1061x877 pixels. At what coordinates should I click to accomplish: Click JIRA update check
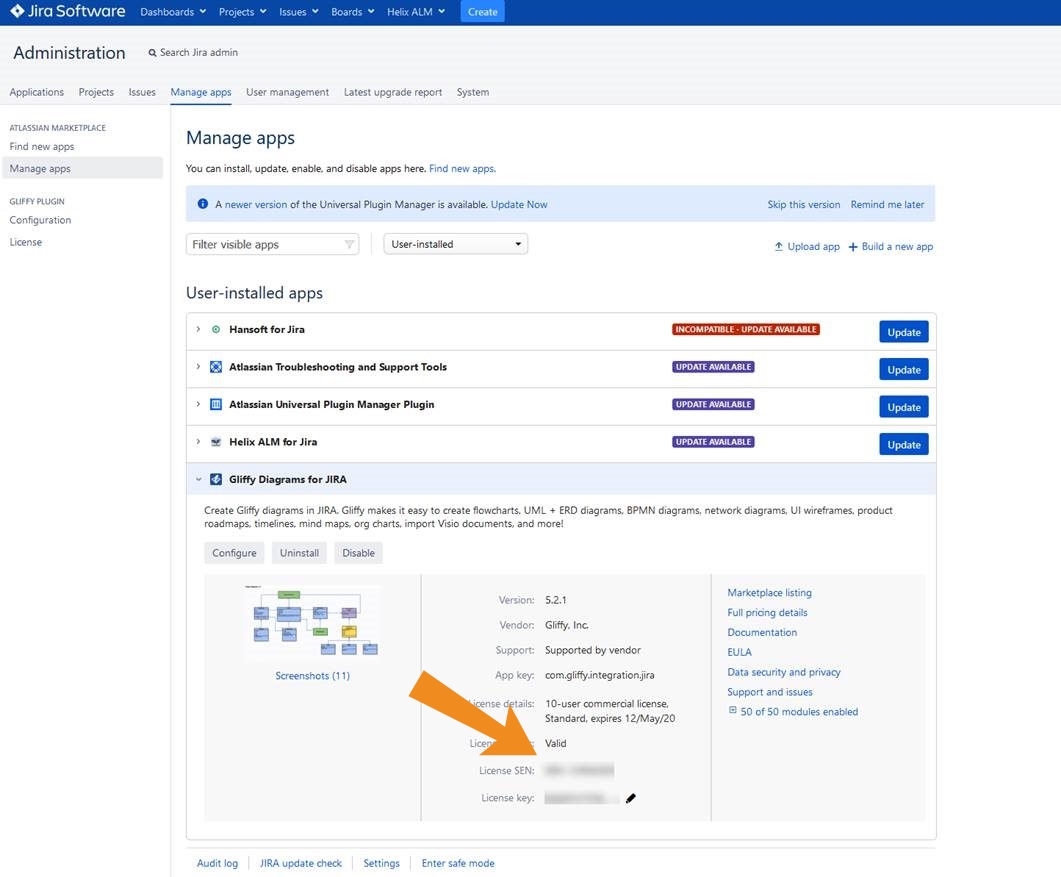pyautogui.click(x=301, y=863)
